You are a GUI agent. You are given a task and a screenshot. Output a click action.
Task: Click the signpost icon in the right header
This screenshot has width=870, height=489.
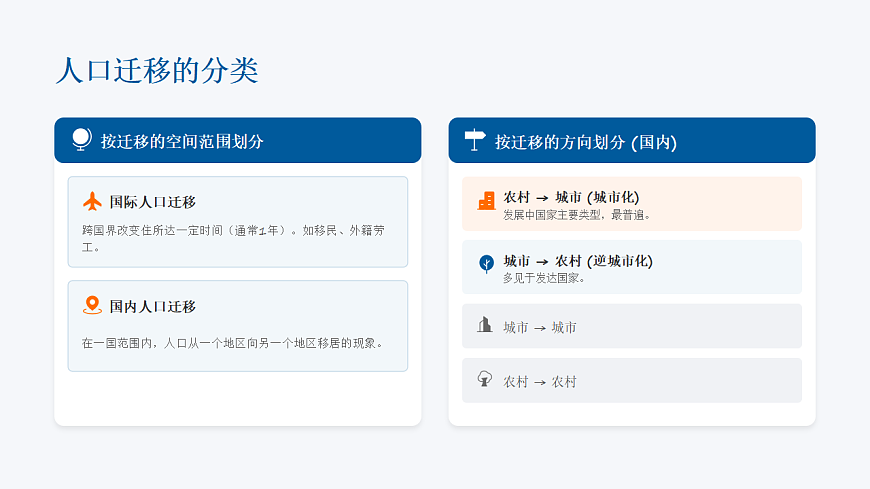475,140
